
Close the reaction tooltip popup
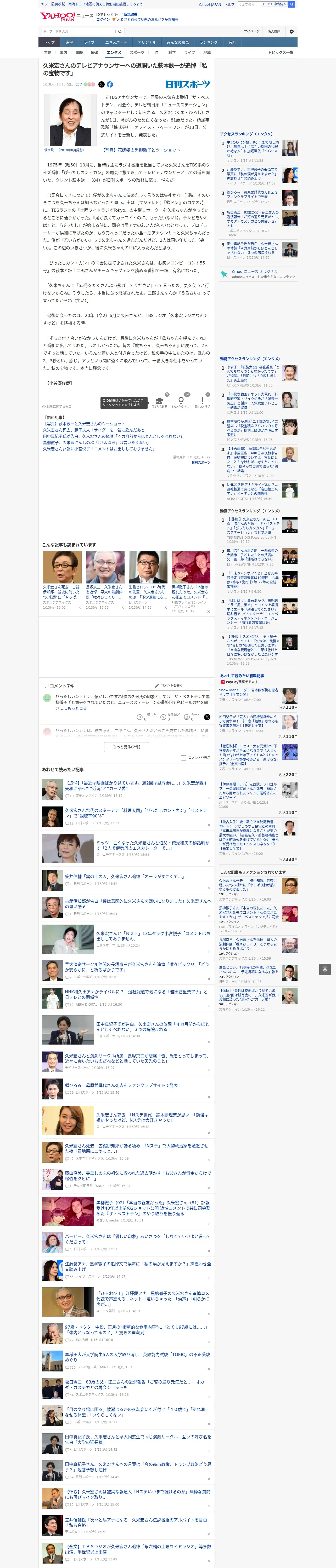(x=146, y=400)
